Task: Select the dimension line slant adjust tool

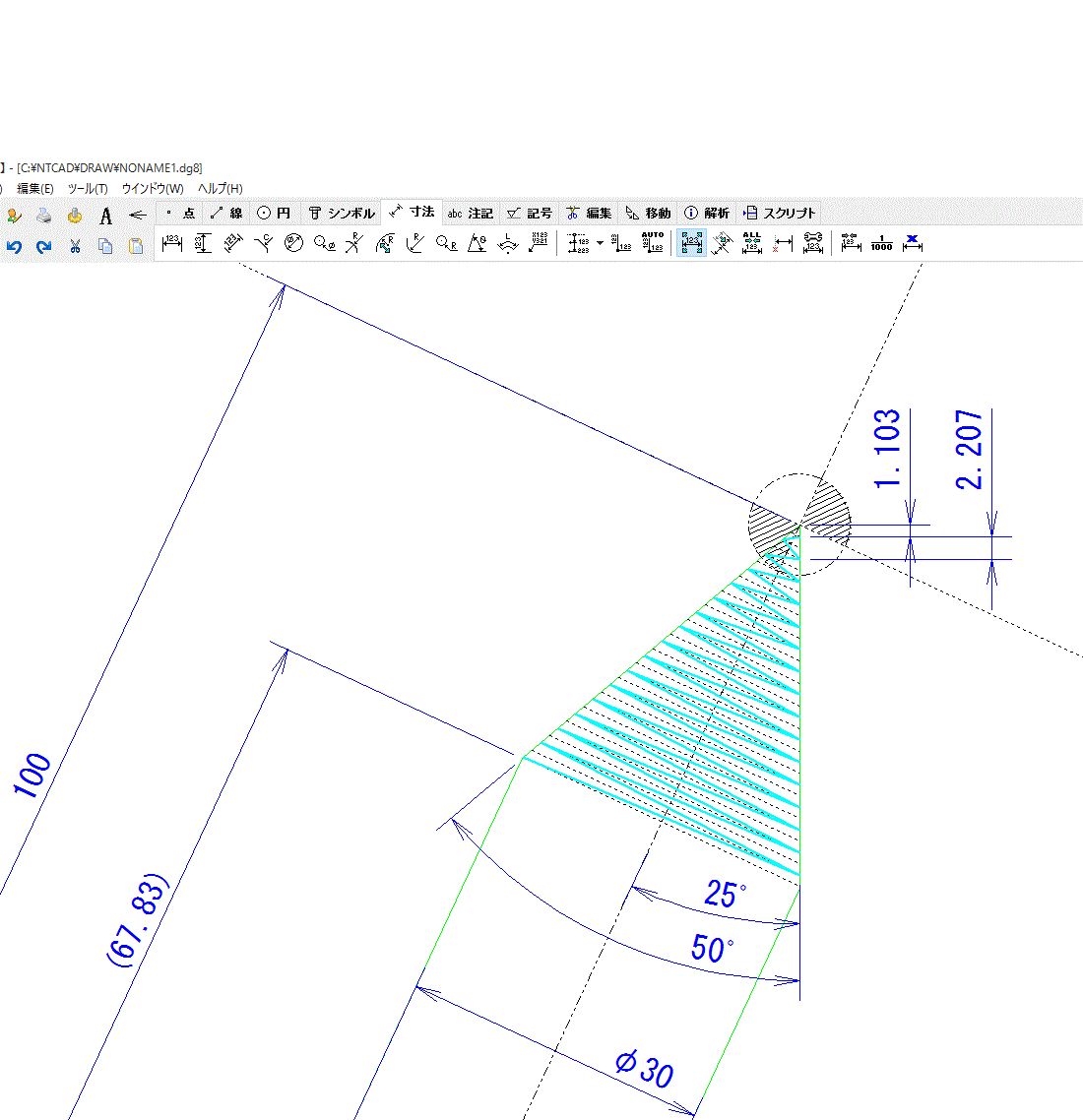Action: pyautogui.click(x=723, y=244)
